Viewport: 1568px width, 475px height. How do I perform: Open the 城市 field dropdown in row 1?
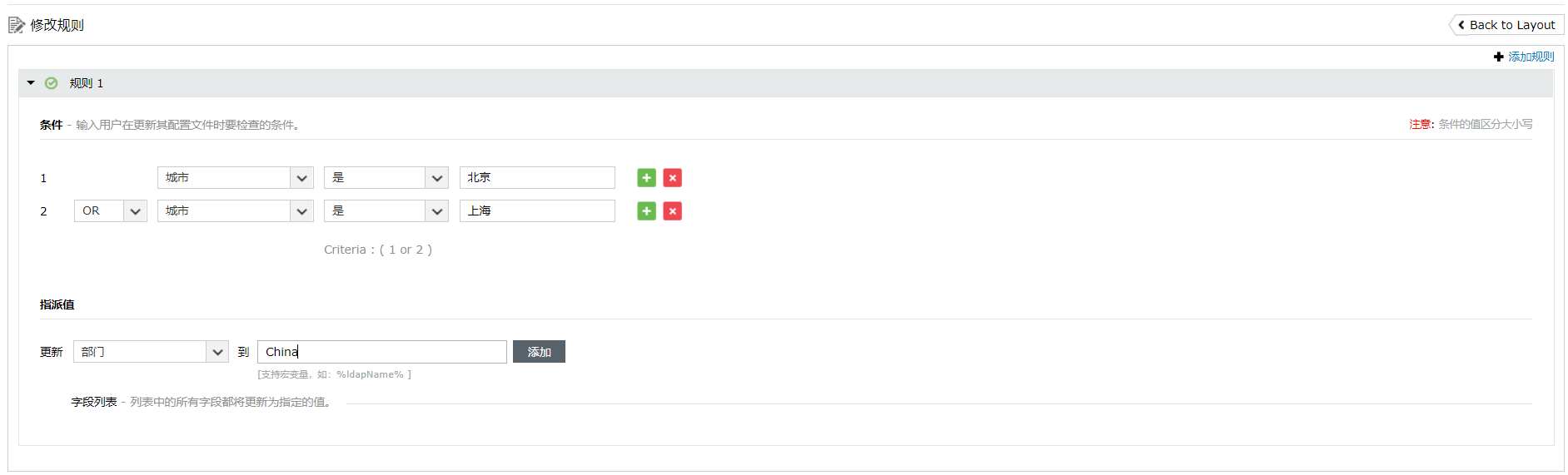(235, 178)
